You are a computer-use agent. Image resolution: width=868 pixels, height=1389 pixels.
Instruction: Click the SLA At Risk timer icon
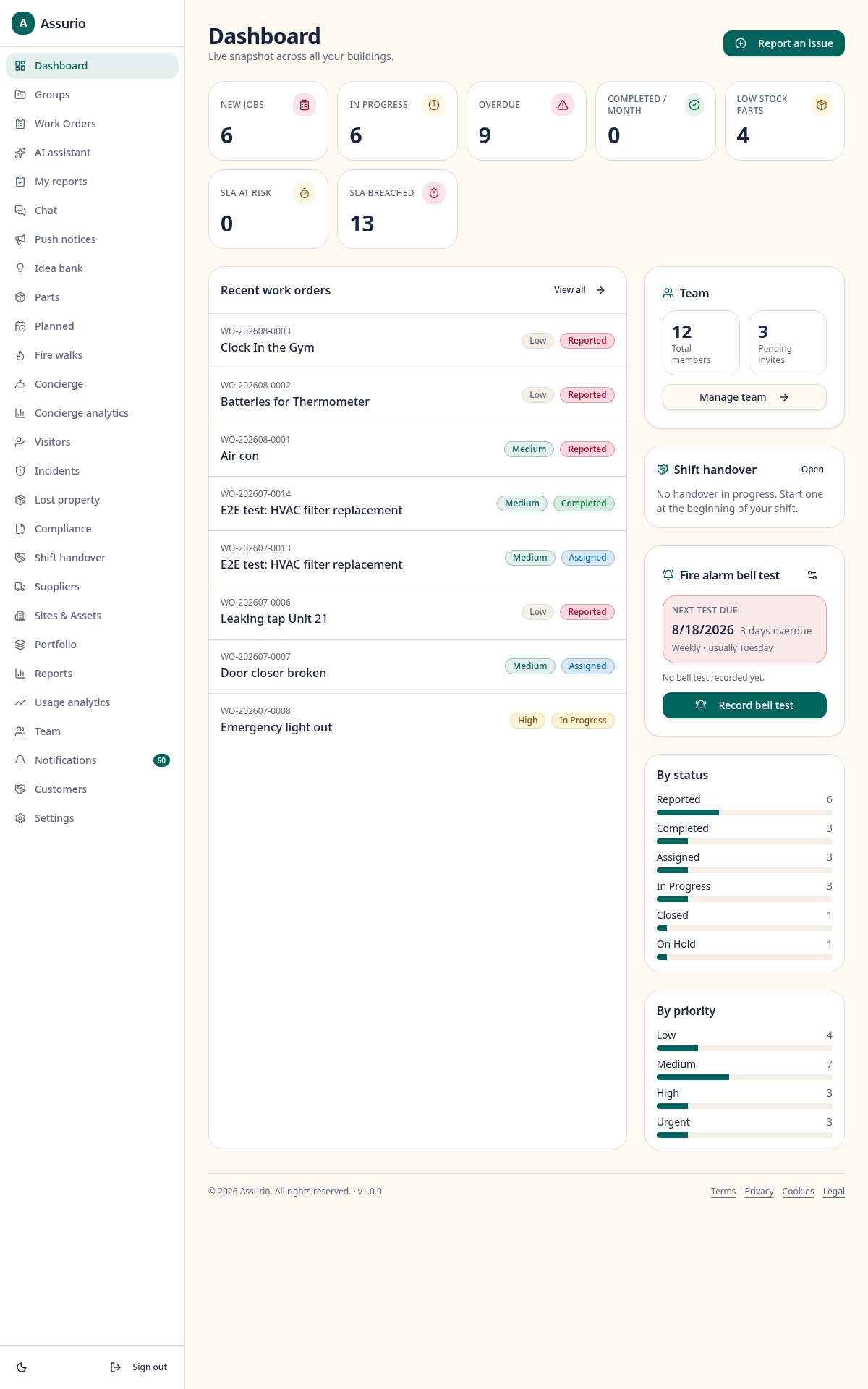305,193
